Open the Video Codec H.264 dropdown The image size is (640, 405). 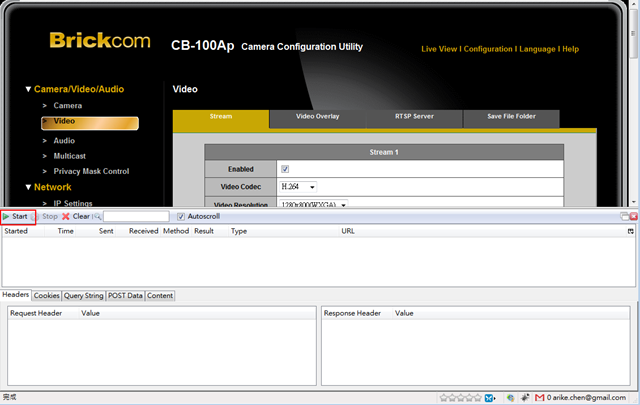click(x=298, y=187)
